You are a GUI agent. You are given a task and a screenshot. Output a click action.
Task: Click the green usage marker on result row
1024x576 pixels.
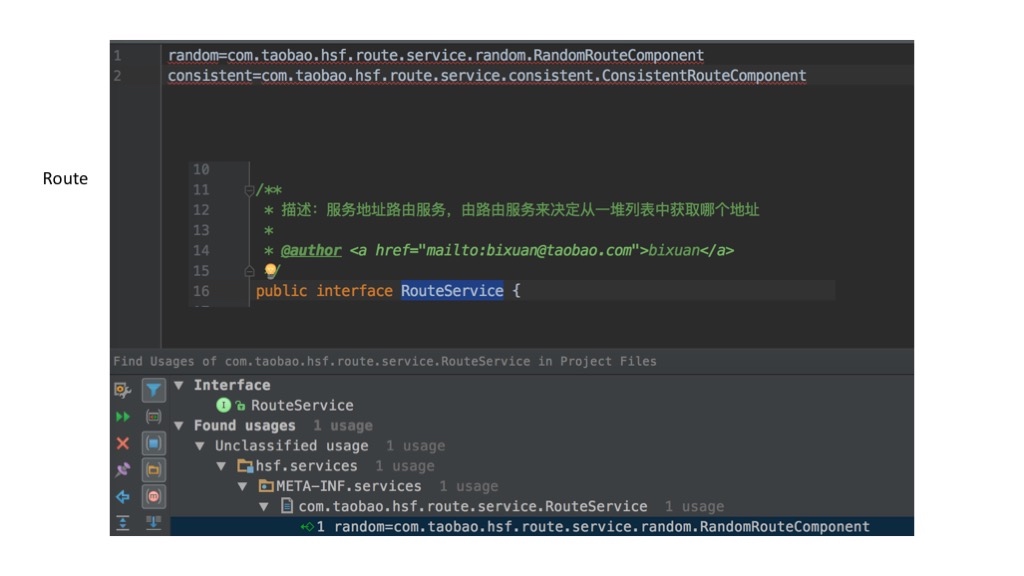pos(307,526)
